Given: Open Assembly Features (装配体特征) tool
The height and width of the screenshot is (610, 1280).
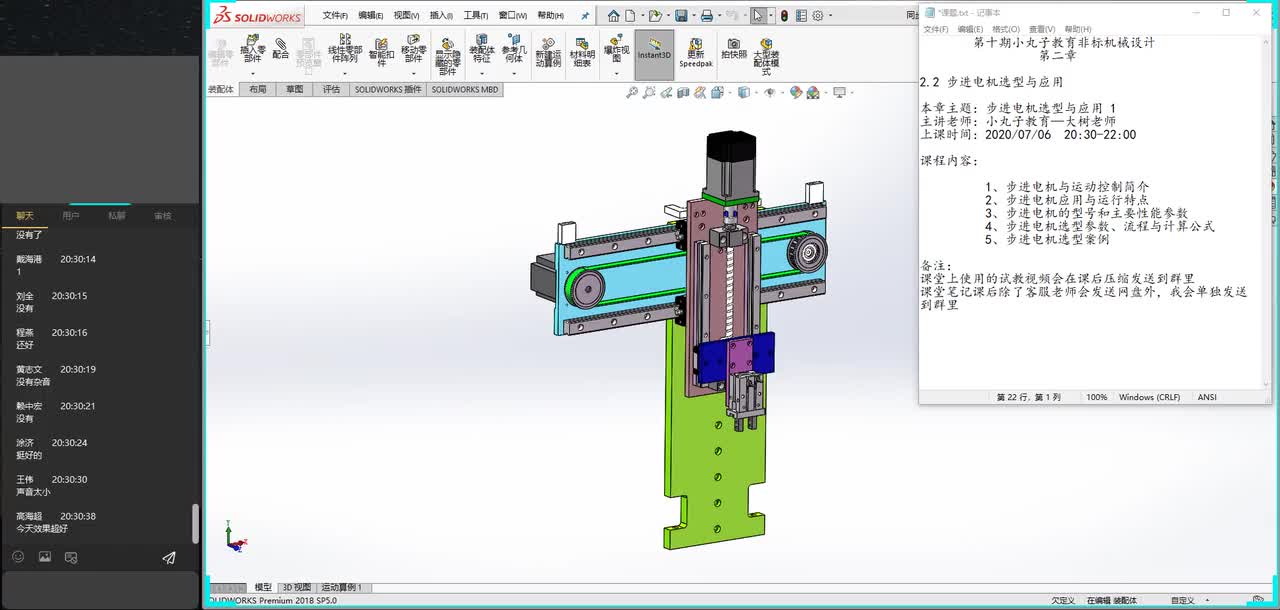Looking at the screenshot, I should [482, 49].
